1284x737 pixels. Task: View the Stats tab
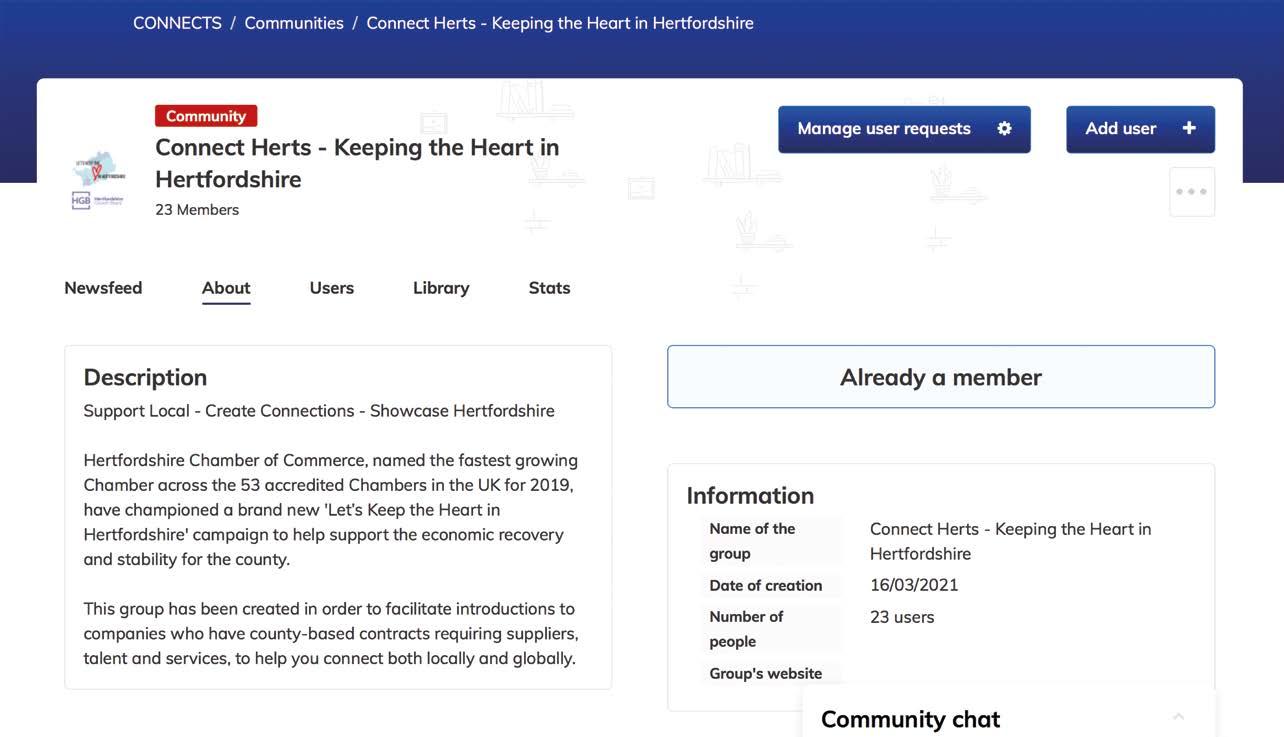[549, 288]
